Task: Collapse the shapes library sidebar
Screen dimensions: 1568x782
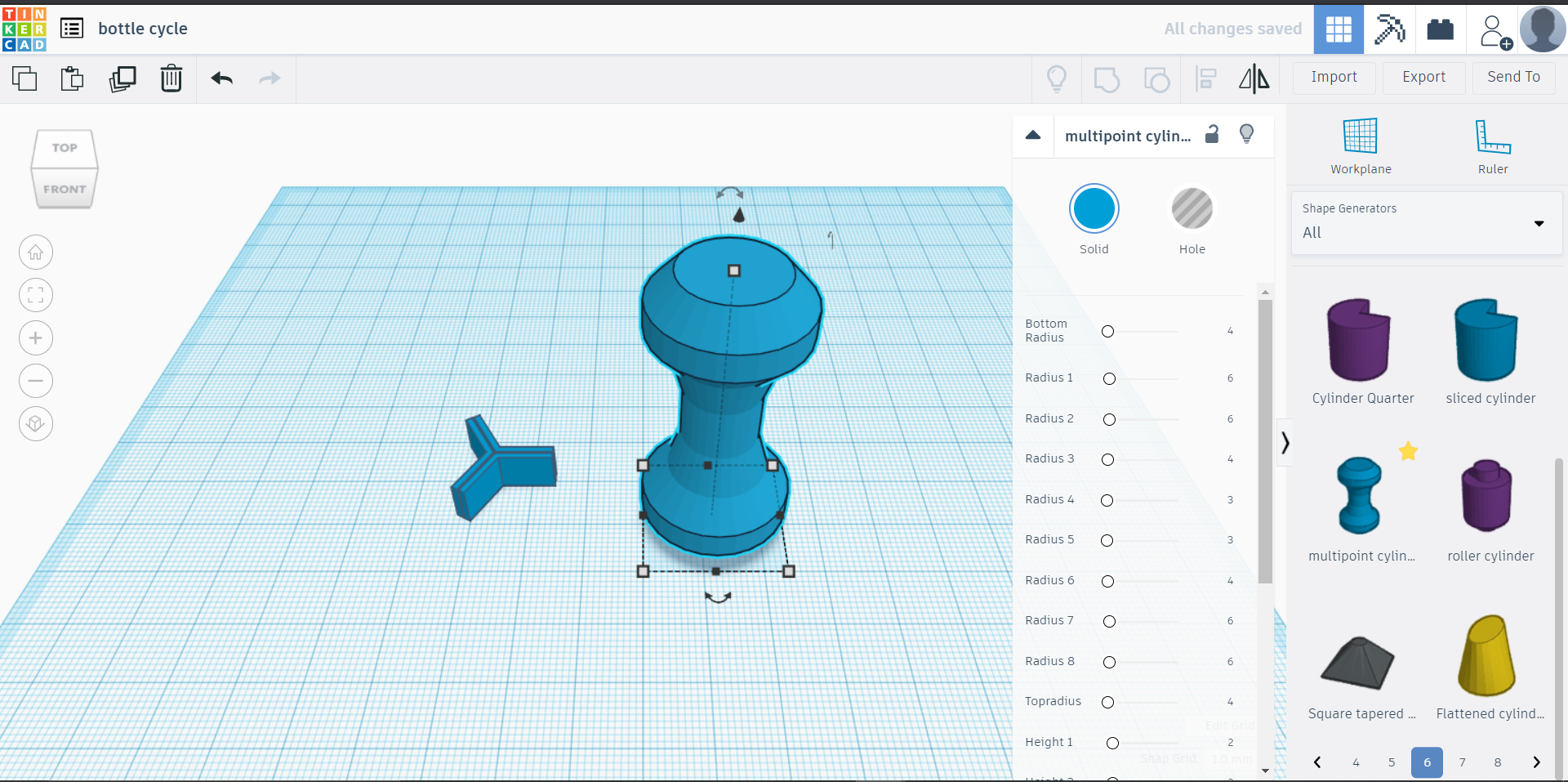Action: (x=1285, y=442)
